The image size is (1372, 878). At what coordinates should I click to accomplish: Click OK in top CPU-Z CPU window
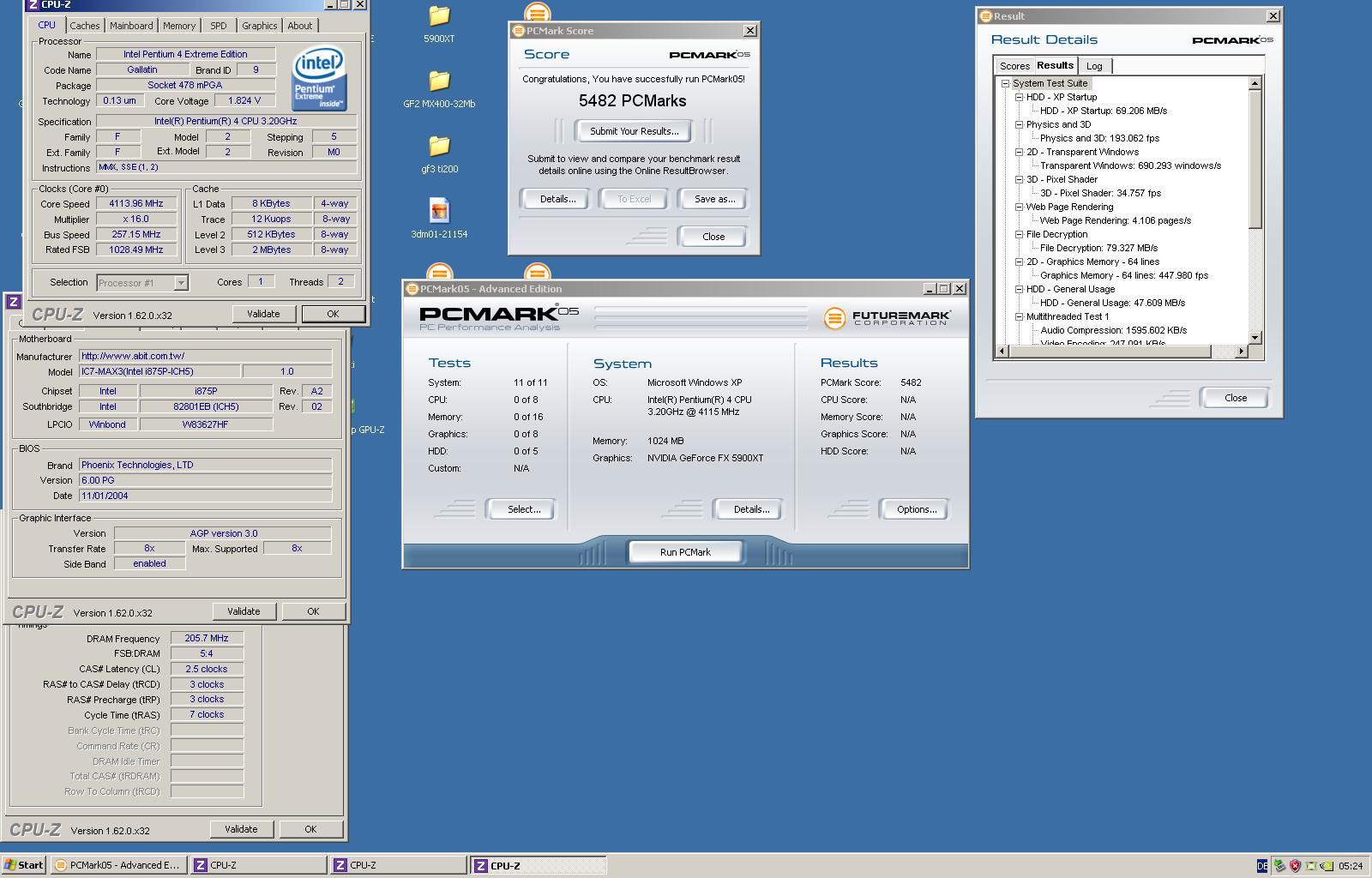click(x=333, y=314)
